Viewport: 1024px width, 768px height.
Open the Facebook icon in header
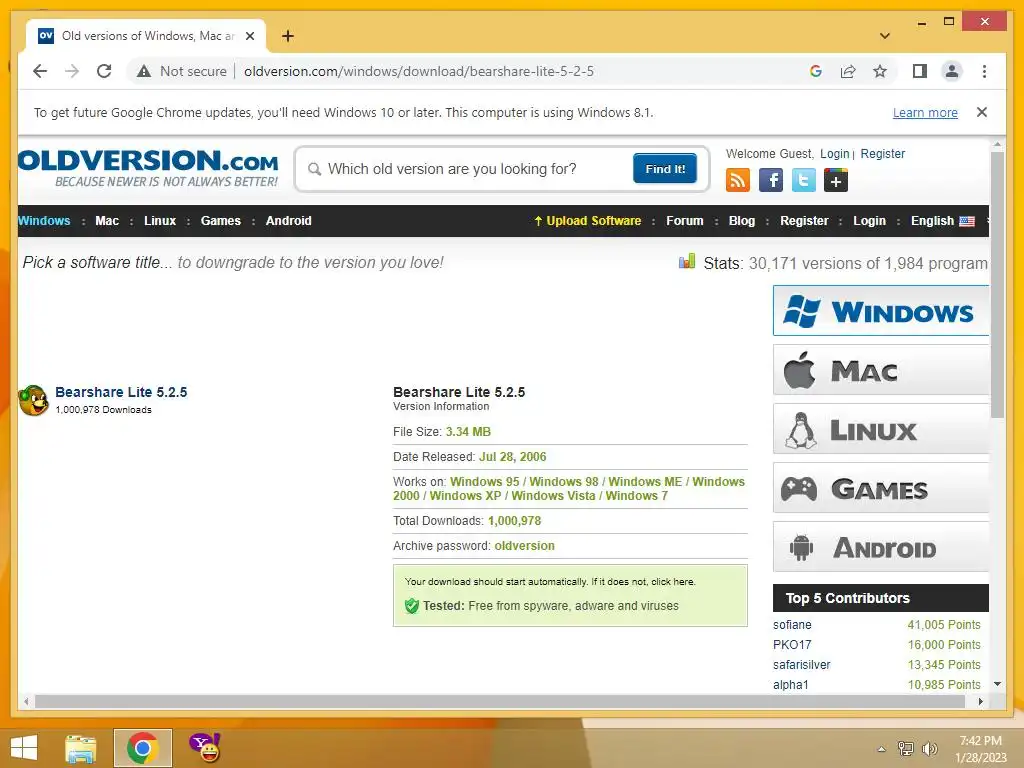pos(771,180)
